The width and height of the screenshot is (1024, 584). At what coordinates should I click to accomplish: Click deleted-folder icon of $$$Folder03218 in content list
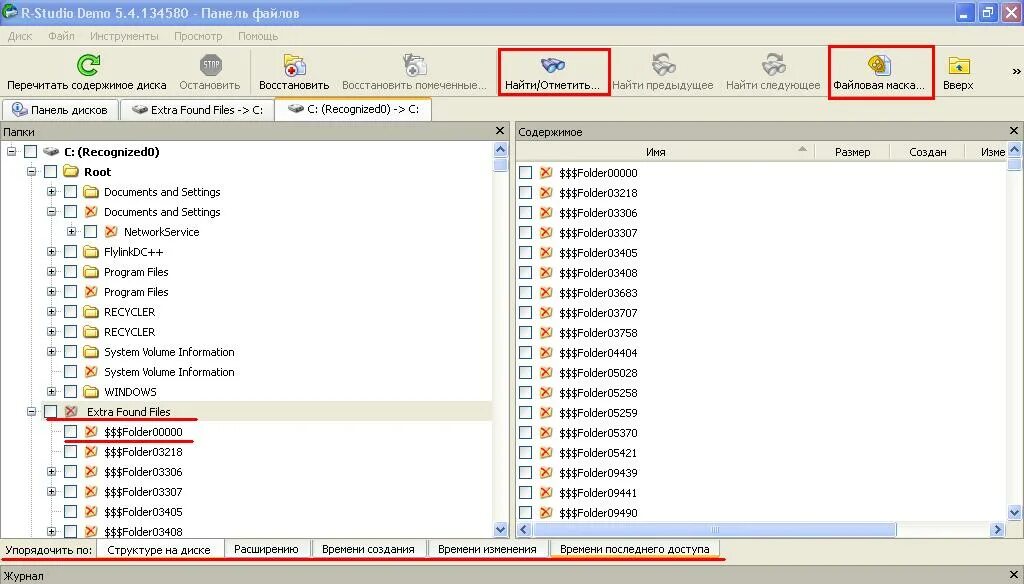[546, 193]
